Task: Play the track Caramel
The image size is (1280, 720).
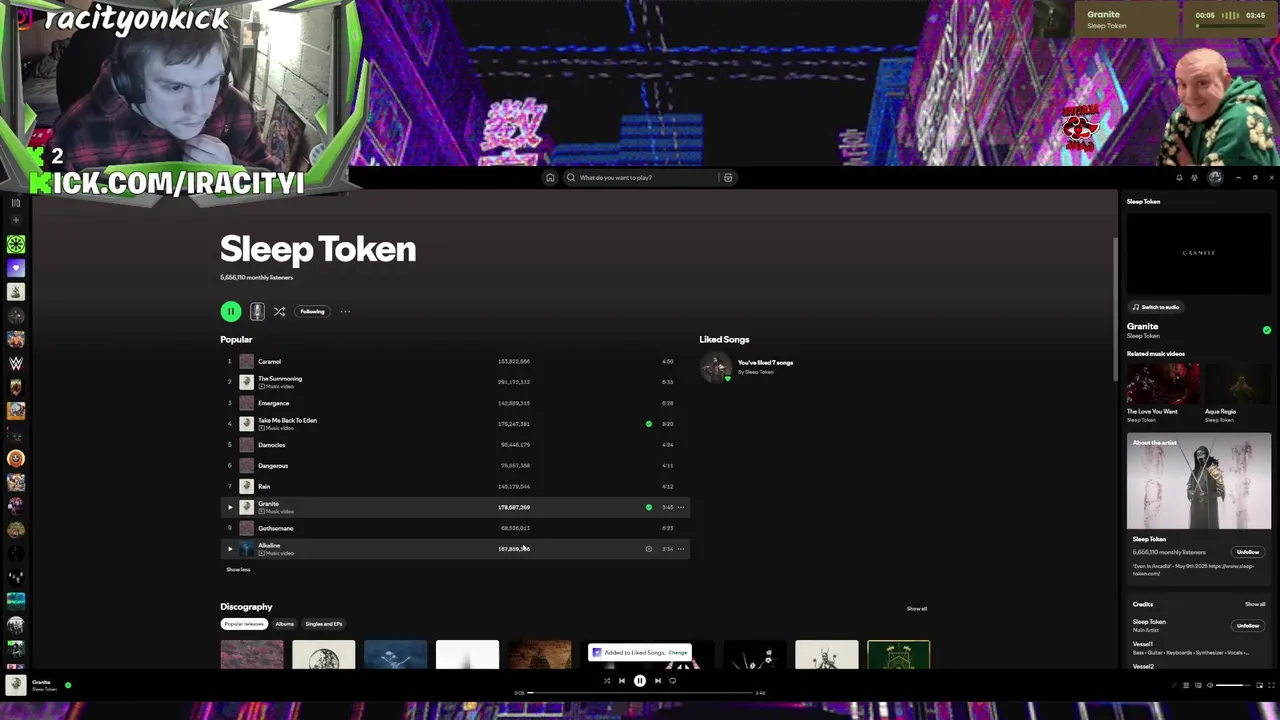Action: (455, 361)
